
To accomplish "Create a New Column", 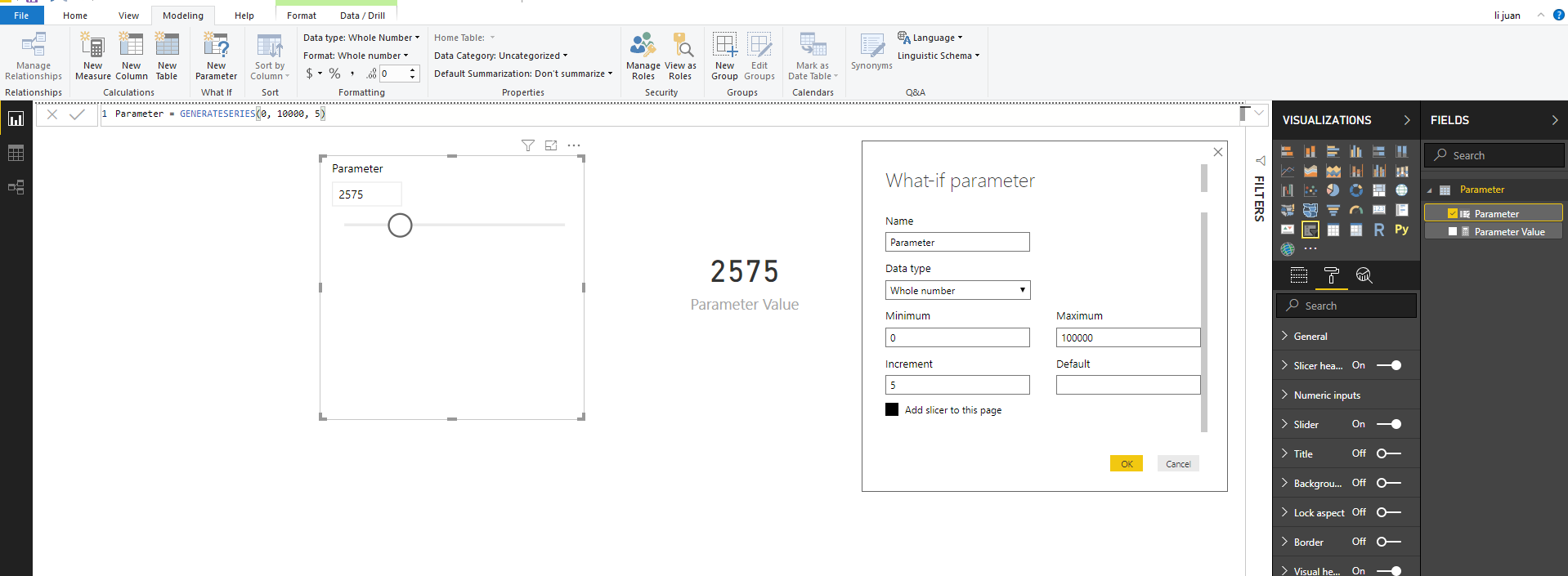I will point(131,56).
